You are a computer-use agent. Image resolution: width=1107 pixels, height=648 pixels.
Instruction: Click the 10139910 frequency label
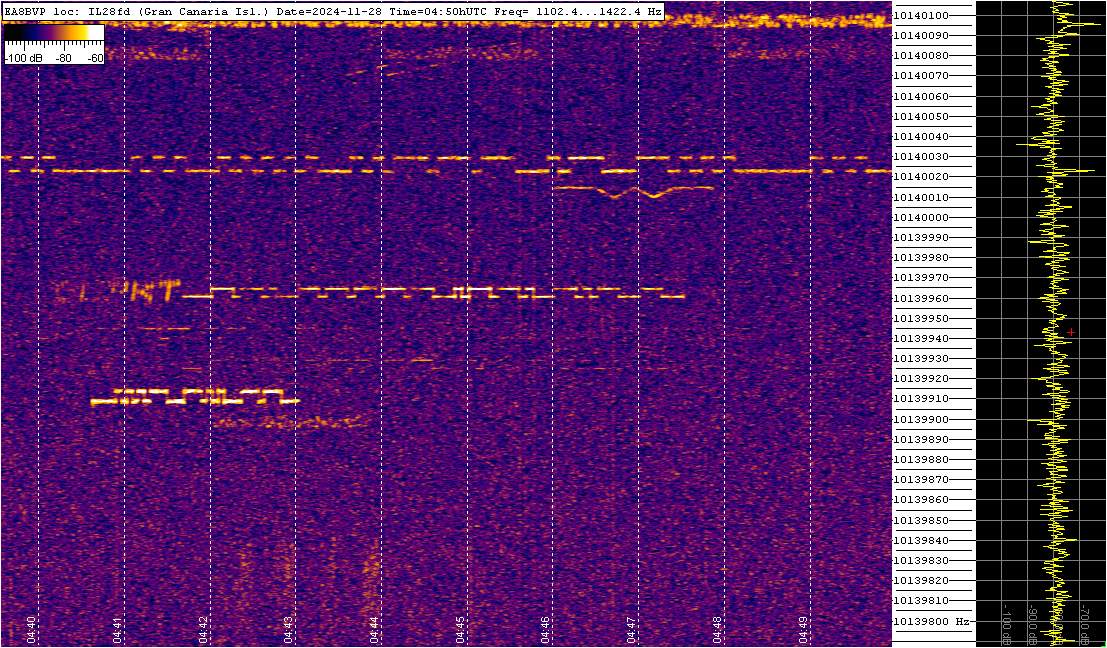[921, 399]
